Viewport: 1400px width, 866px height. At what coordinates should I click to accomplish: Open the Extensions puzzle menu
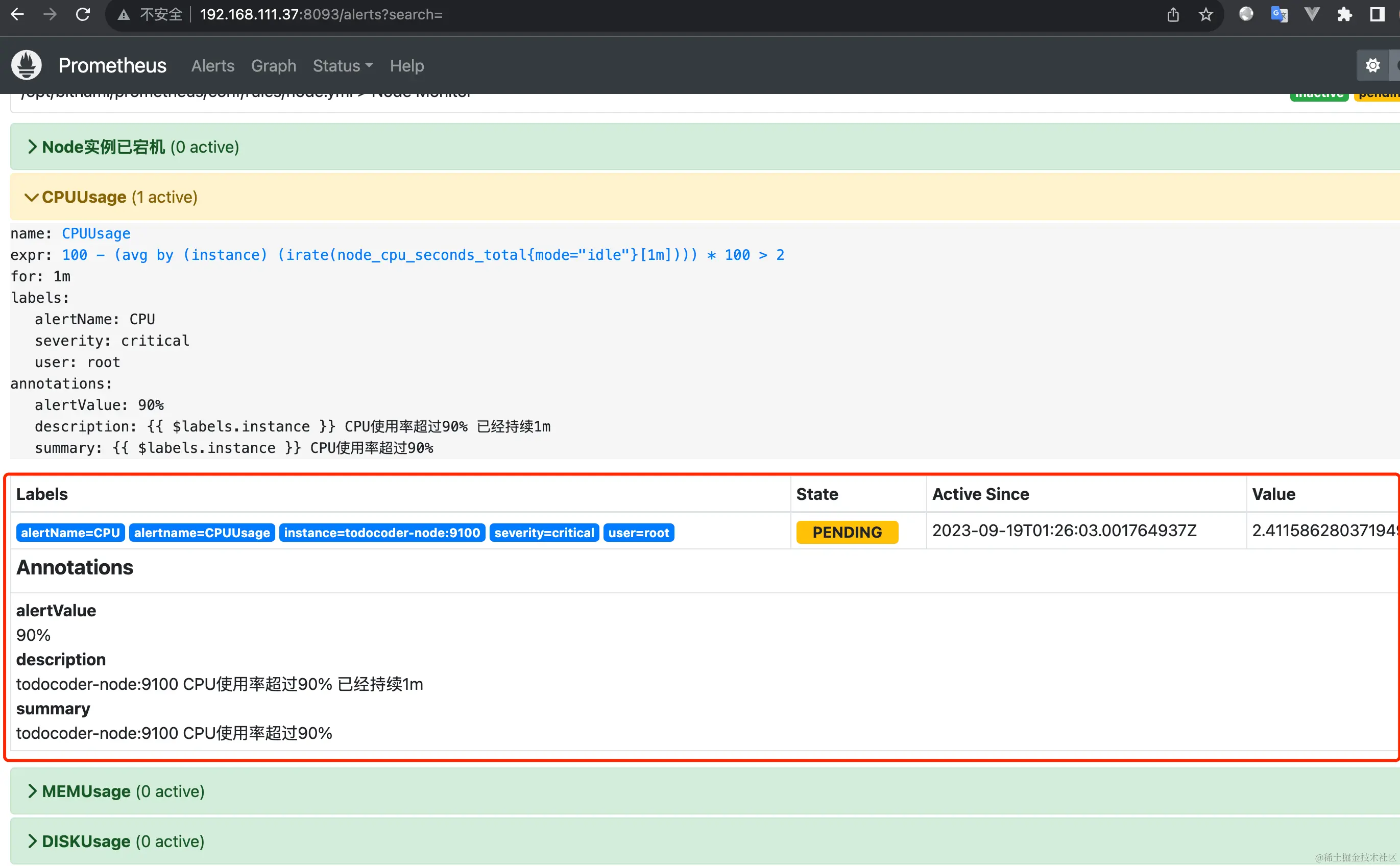pos(1344,14)
